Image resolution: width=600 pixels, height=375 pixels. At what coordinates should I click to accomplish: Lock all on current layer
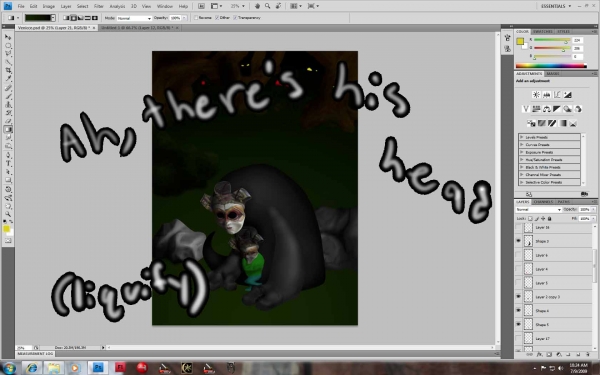tap(549, 218)
